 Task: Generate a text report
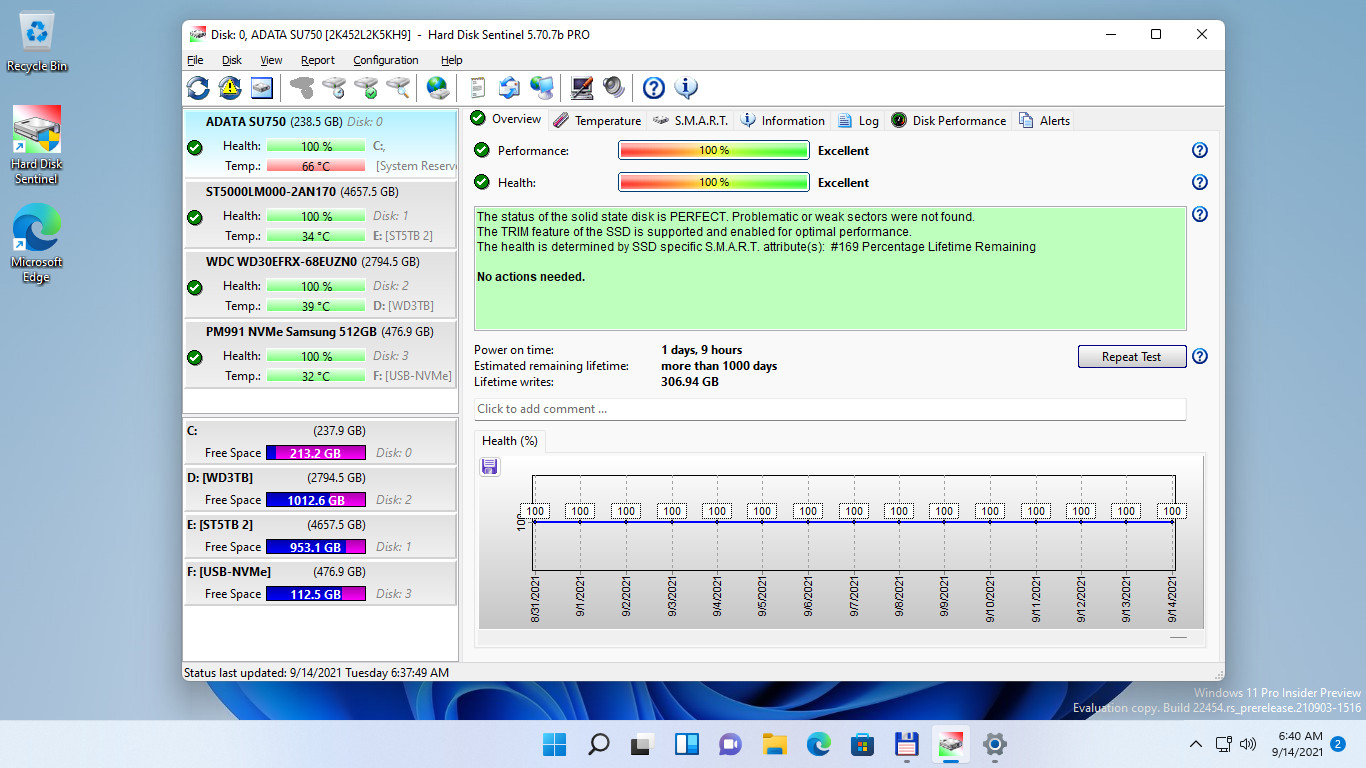[x=478, y=88]
